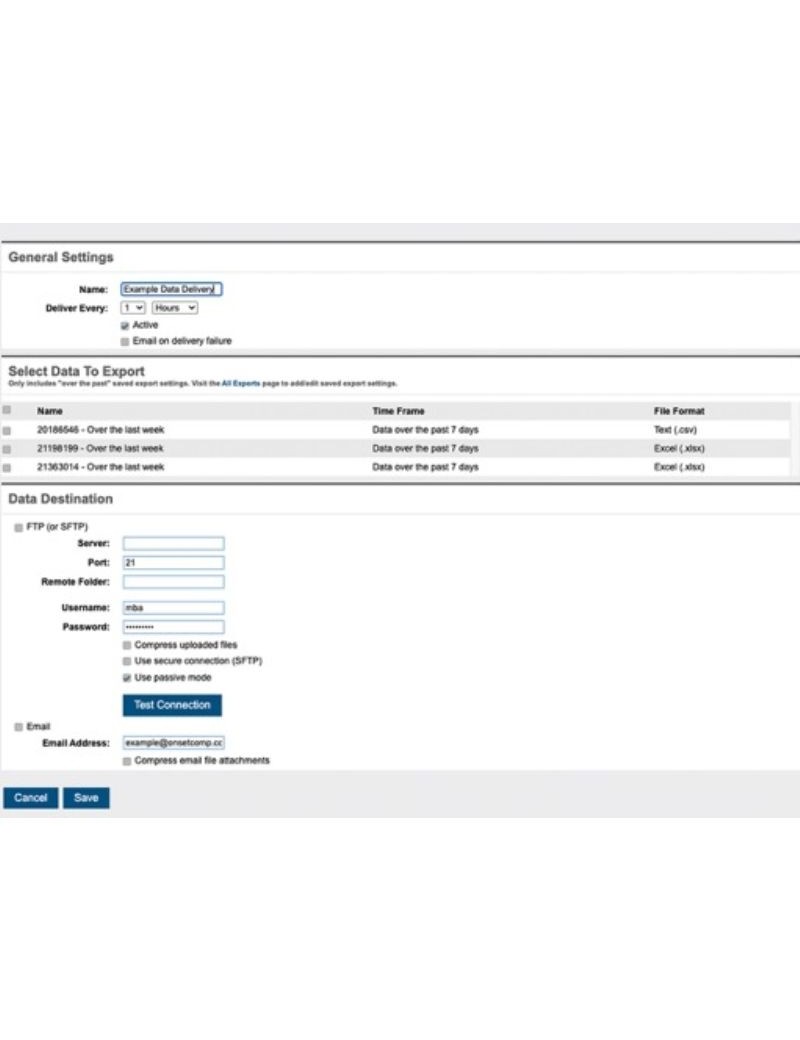The width and height of the screenshot is (800, 1040).
Task: Toggle select-all checkbox in table header
Action: (8, 410)
